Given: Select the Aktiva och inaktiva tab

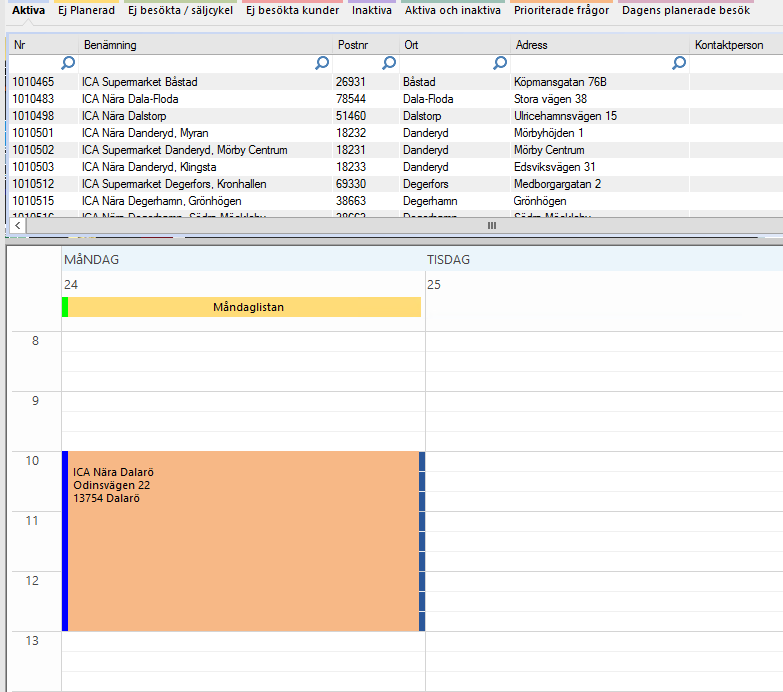Looking at the screenshot, I should tap(453, 10).
